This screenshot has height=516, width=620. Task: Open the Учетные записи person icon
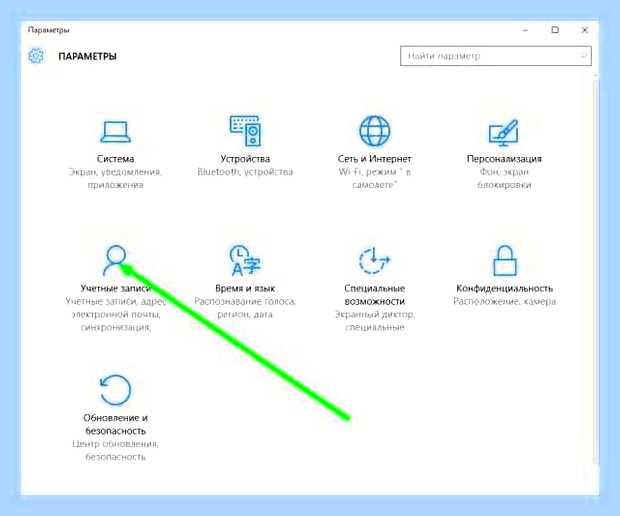point(115,260)
